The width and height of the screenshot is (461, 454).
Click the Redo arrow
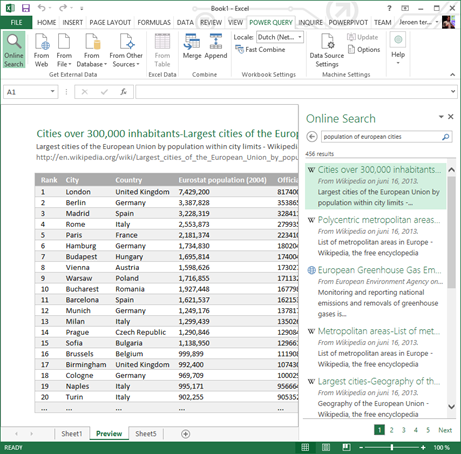click(x=63, y=8)
